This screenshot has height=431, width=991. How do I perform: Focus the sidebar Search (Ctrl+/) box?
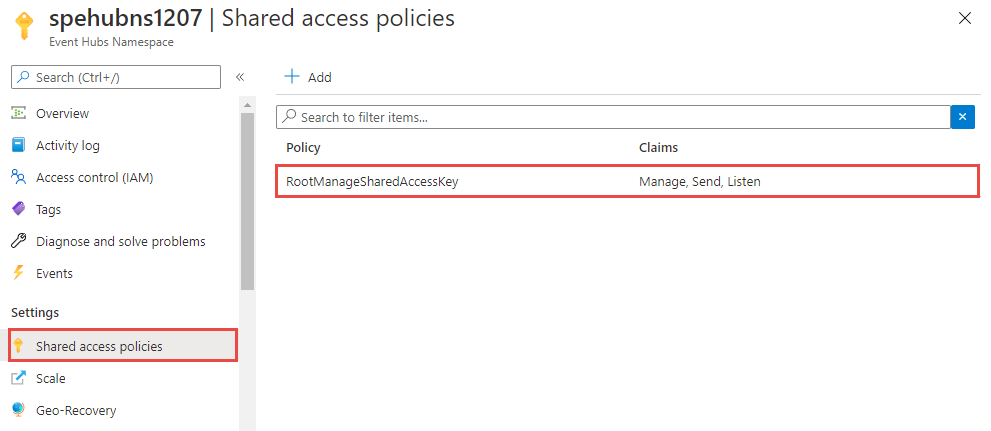(x=115, y=77)
